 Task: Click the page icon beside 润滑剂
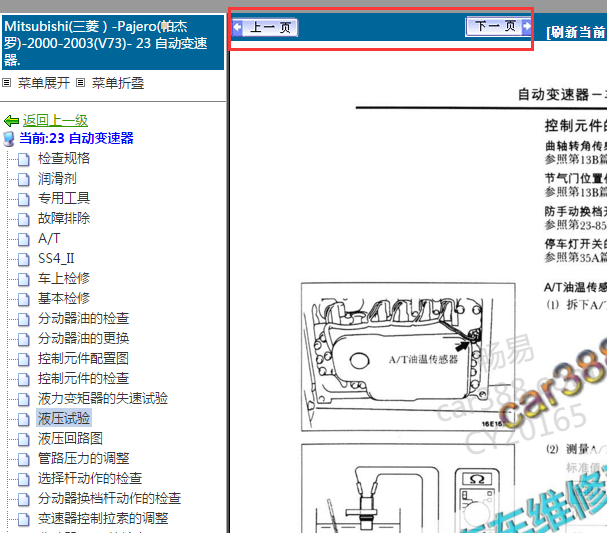coord(24,179)
